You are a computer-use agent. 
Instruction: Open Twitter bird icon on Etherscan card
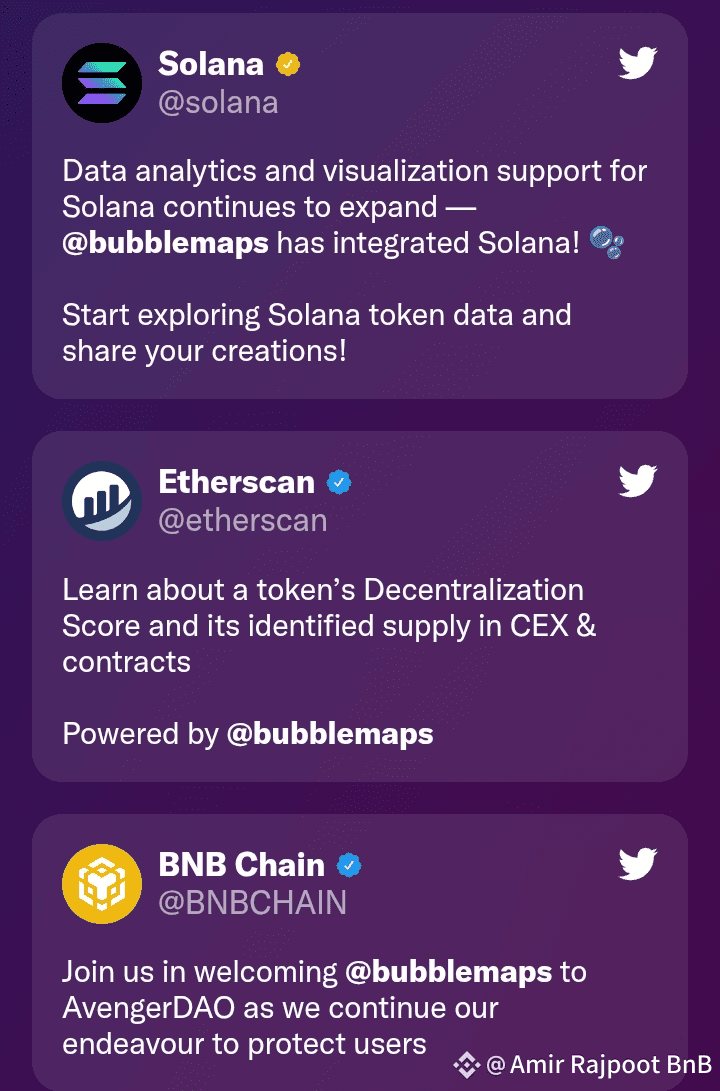(x=638, y=481)
